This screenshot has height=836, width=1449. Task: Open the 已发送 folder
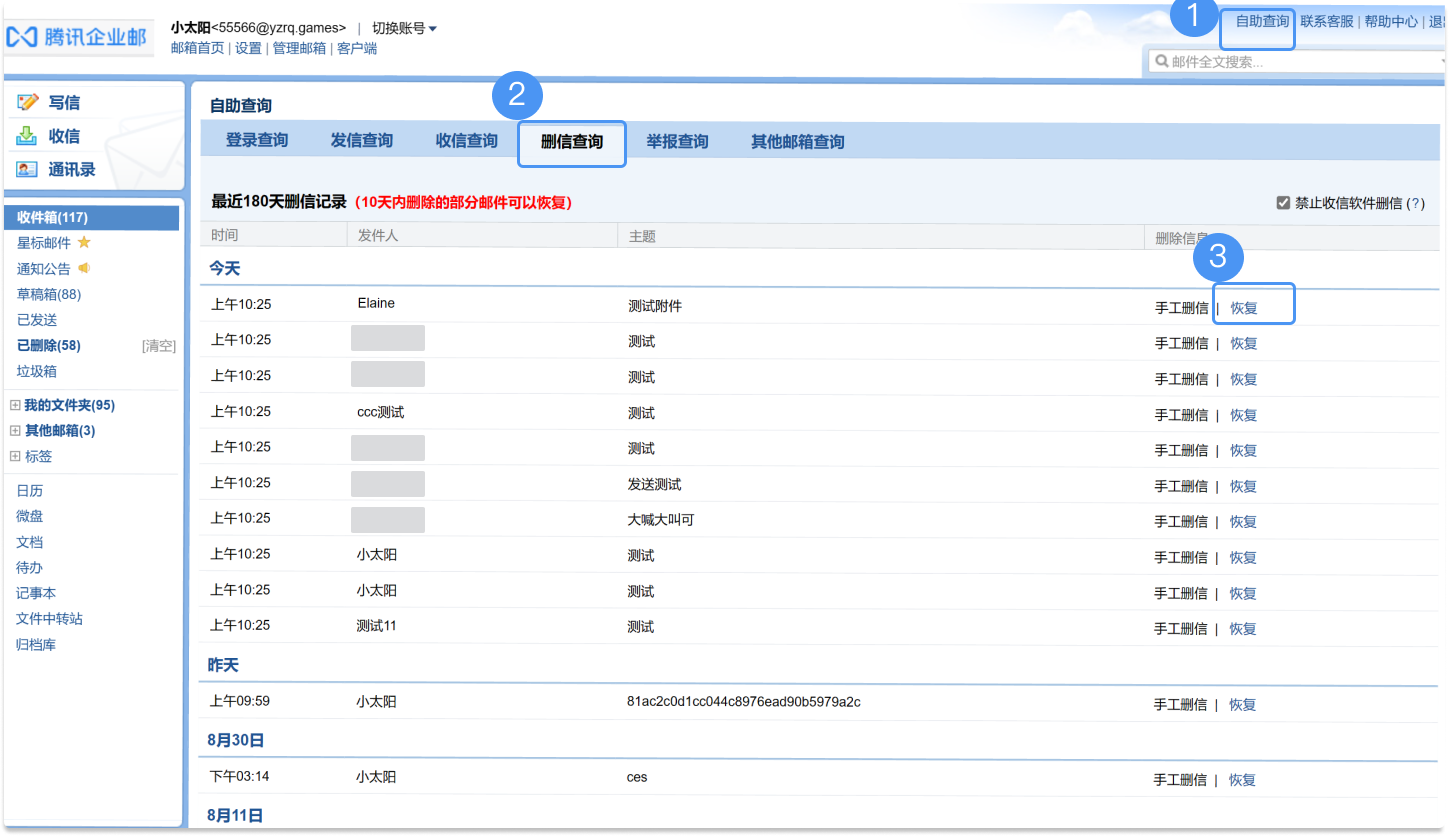[x=37, y=320]
